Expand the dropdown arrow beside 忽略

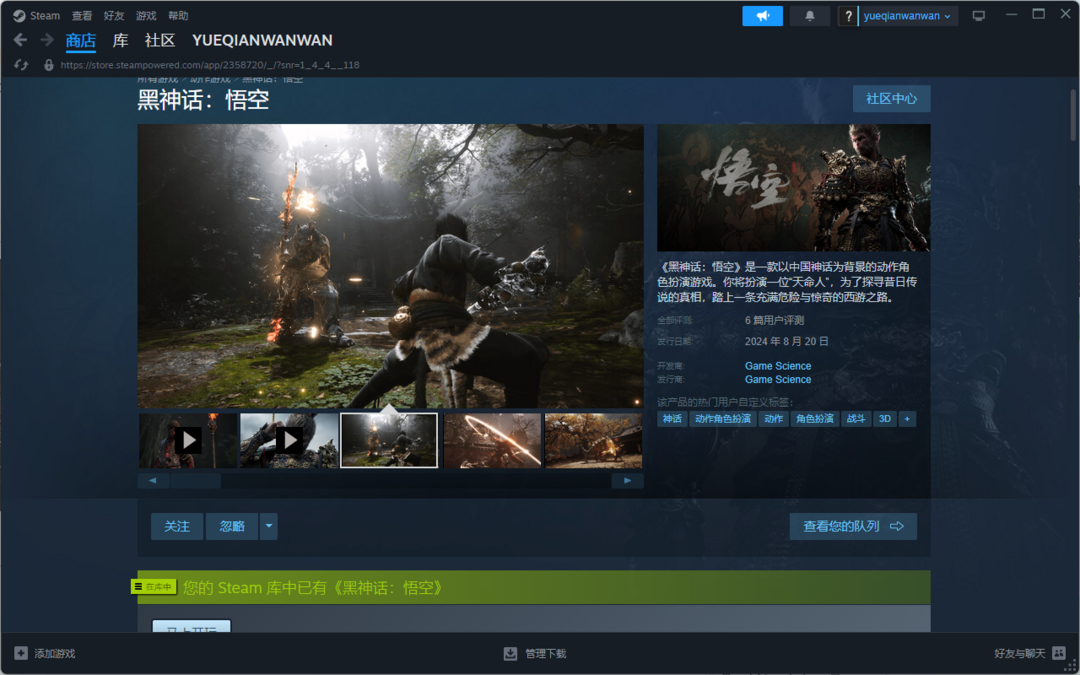(x=269, y=526)
